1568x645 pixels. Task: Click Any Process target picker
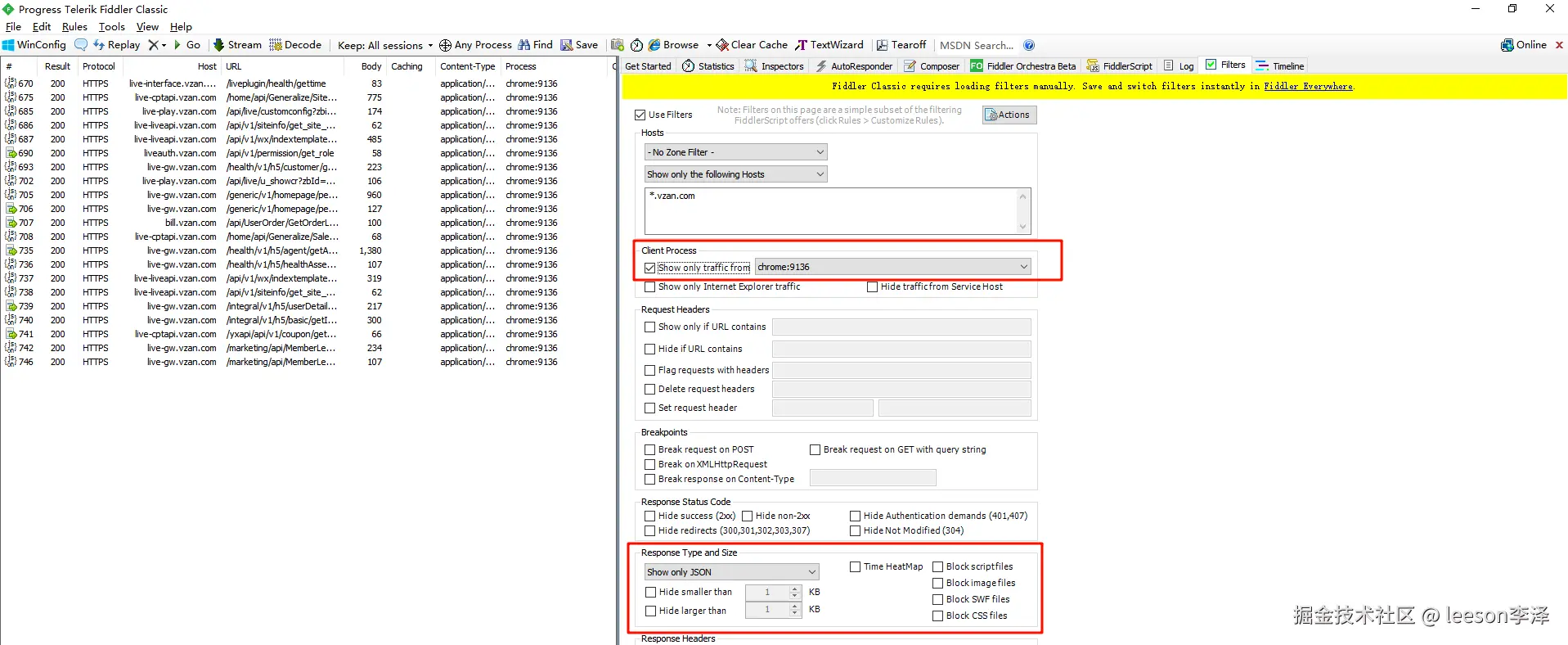coord(475,45)
